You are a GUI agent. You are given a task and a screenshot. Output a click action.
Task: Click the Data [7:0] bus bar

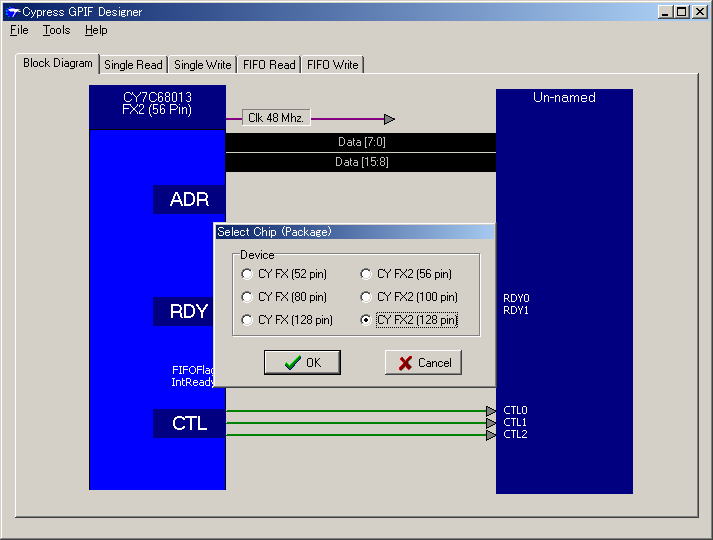click(361, 142)
